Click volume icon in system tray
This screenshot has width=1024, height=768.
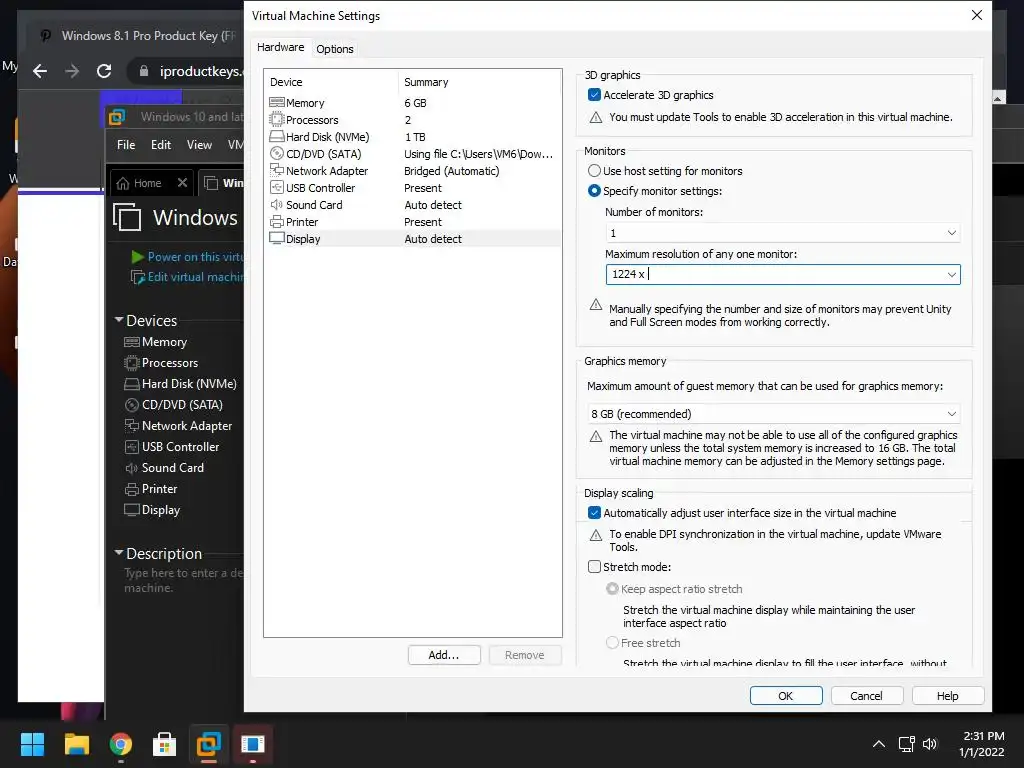point(930,744)
